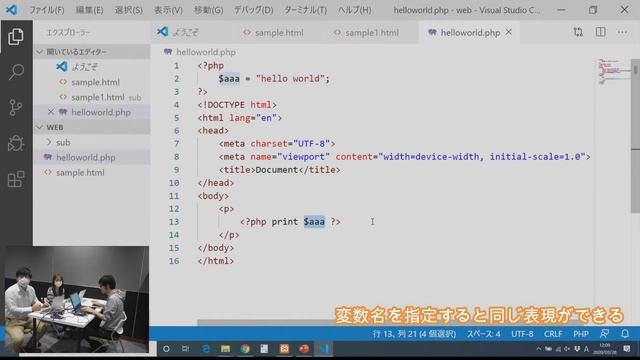Viewport: 640px width, 360px height.
Task: Collapse the 開いているエディター section
Action: 91,51
